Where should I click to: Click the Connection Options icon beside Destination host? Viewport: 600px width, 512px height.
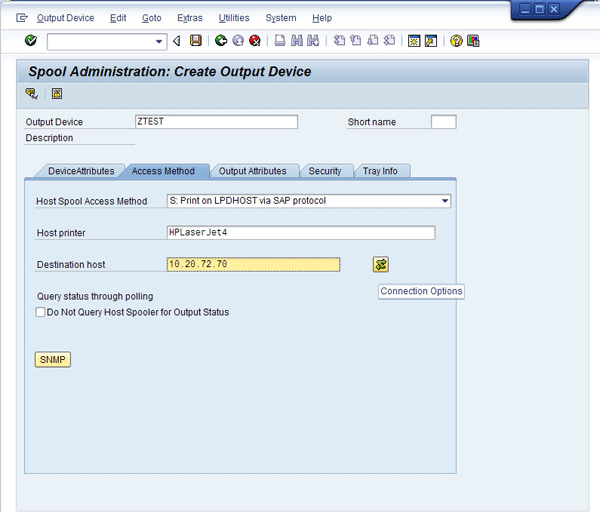(x=381, y=264)
